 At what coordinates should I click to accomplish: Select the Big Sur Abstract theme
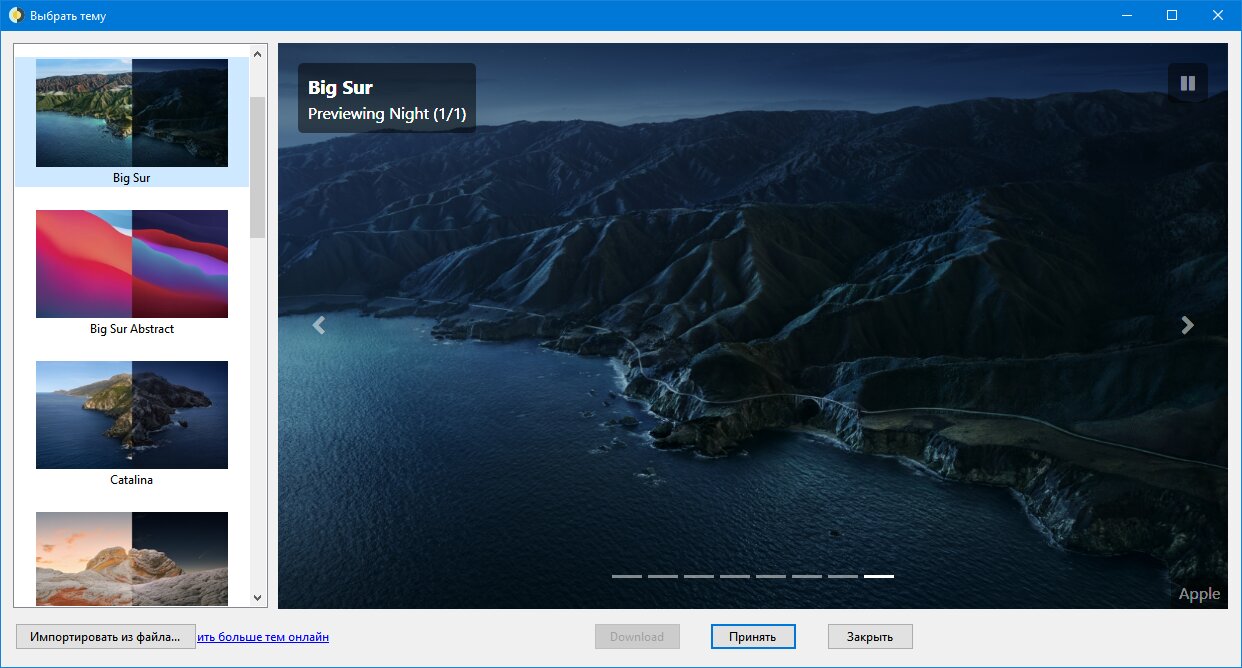pyautogui.click(x=132, y=264)
